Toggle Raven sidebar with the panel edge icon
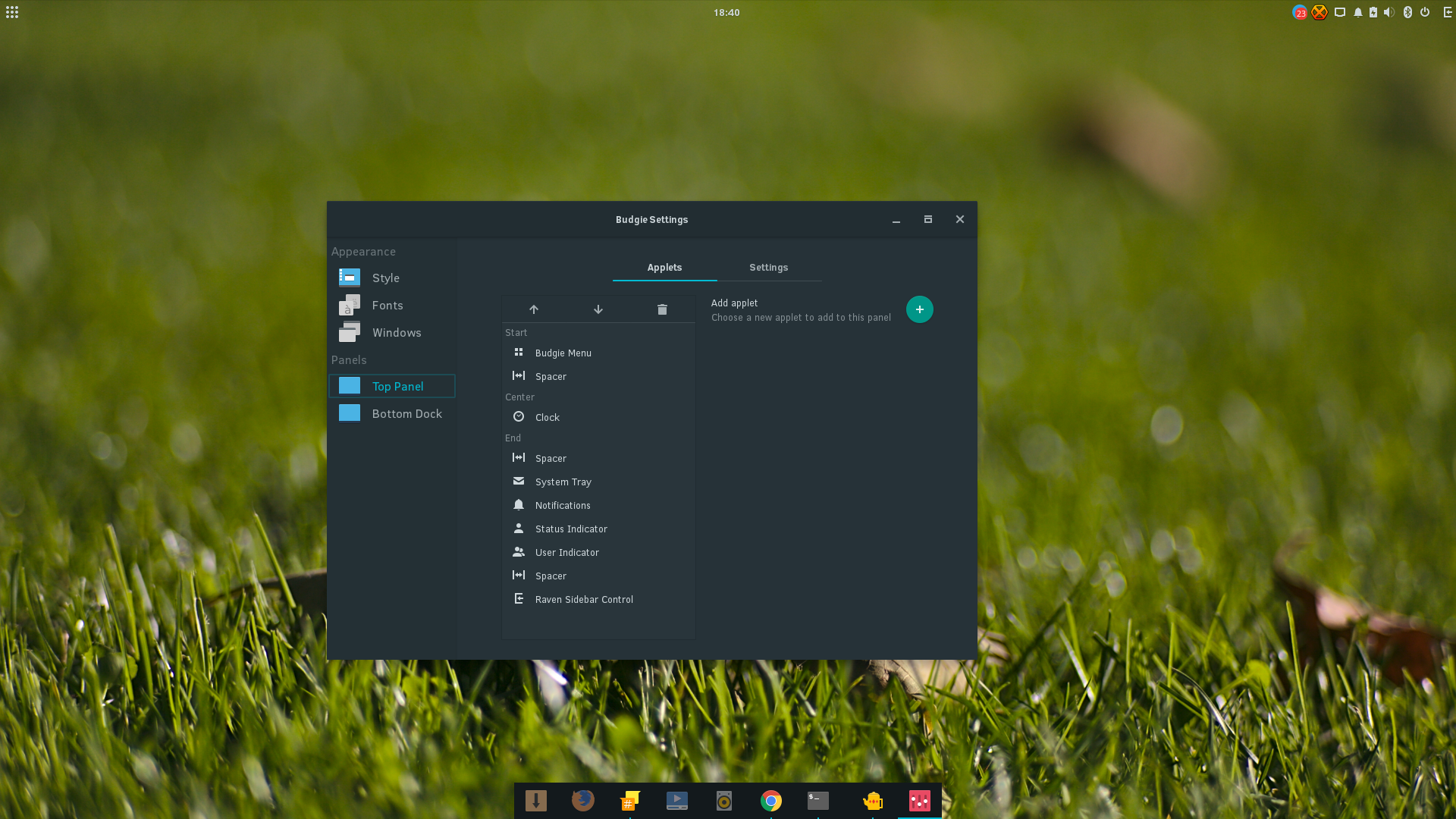1456x819 pixels. coord(1448,12)
